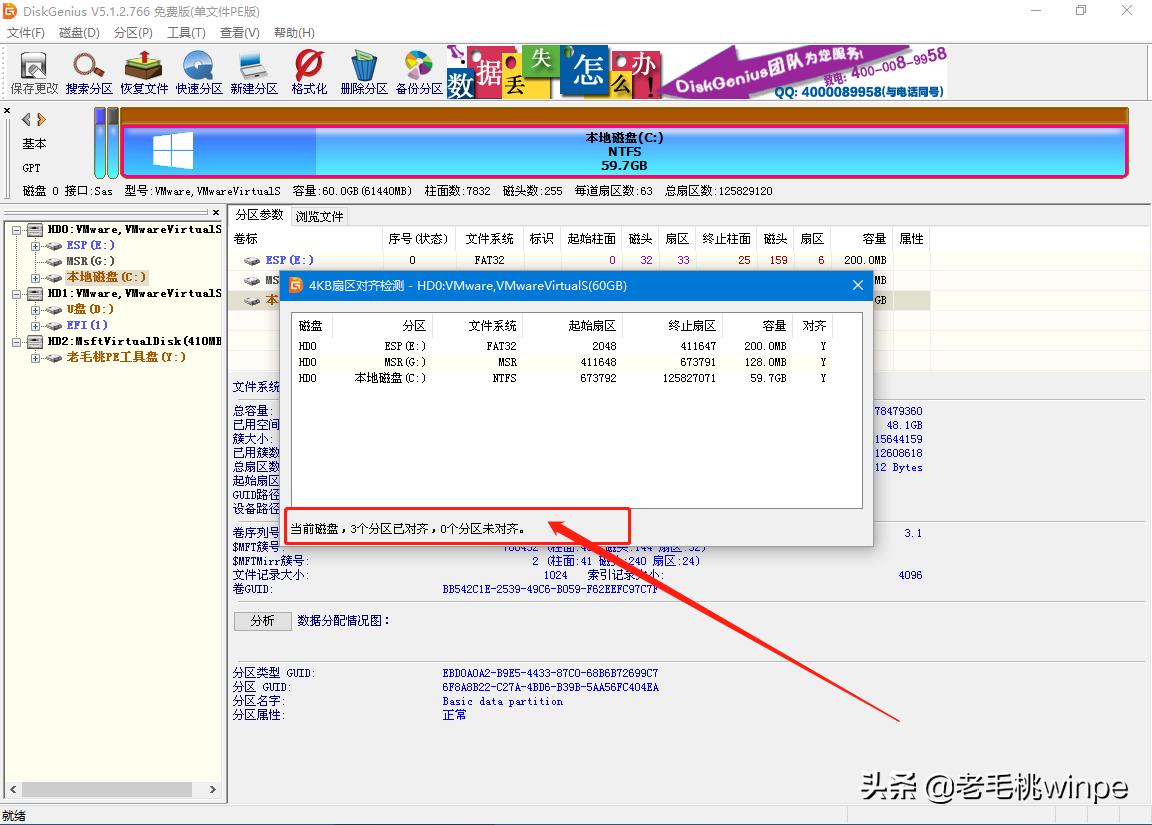Open the Search Partitions (搜索分区) tool
This screenshot has height=825, width=1152.
(x=89, y=73)
